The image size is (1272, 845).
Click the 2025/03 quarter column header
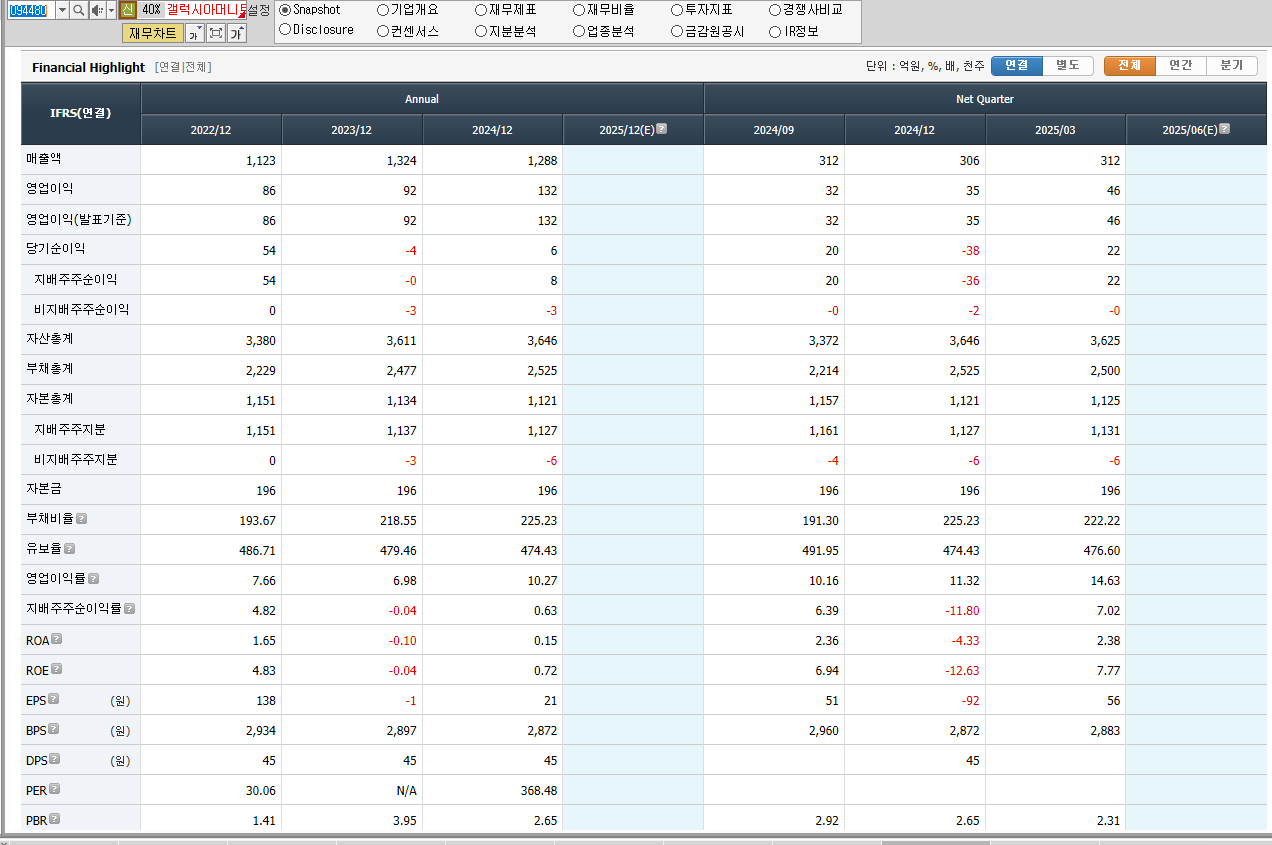(x=1055, y=130)
